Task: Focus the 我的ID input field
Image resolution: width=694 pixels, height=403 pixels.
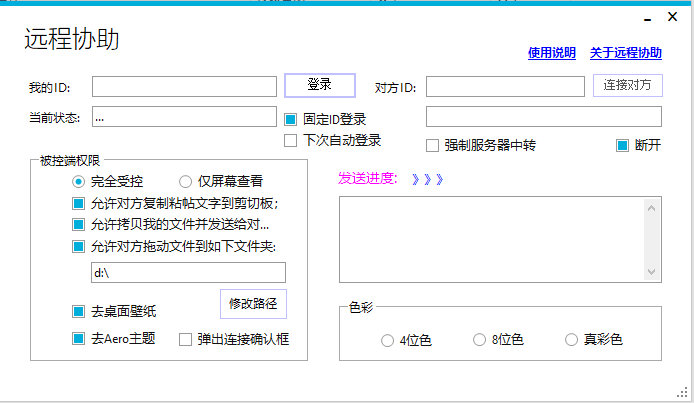Action: pyautogui.click(x=184, y=86)
